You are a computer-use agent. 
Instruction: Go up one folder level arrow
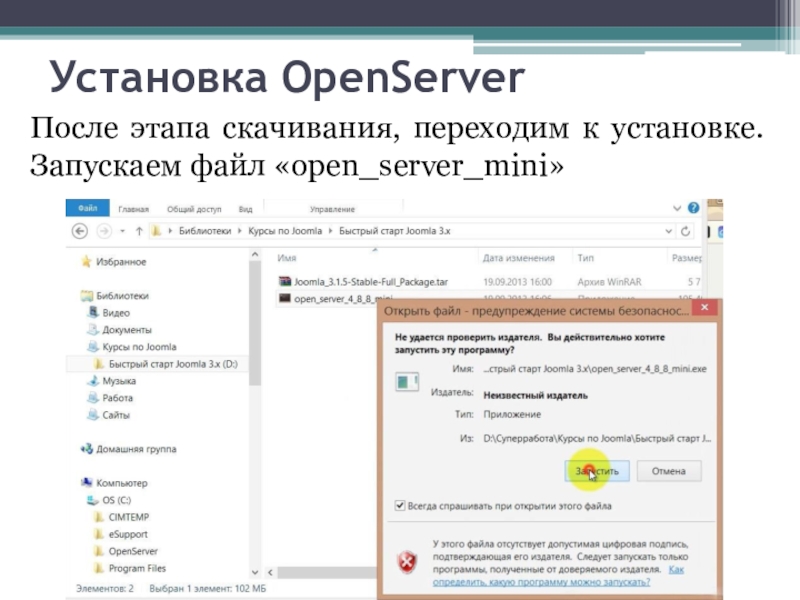139,231
